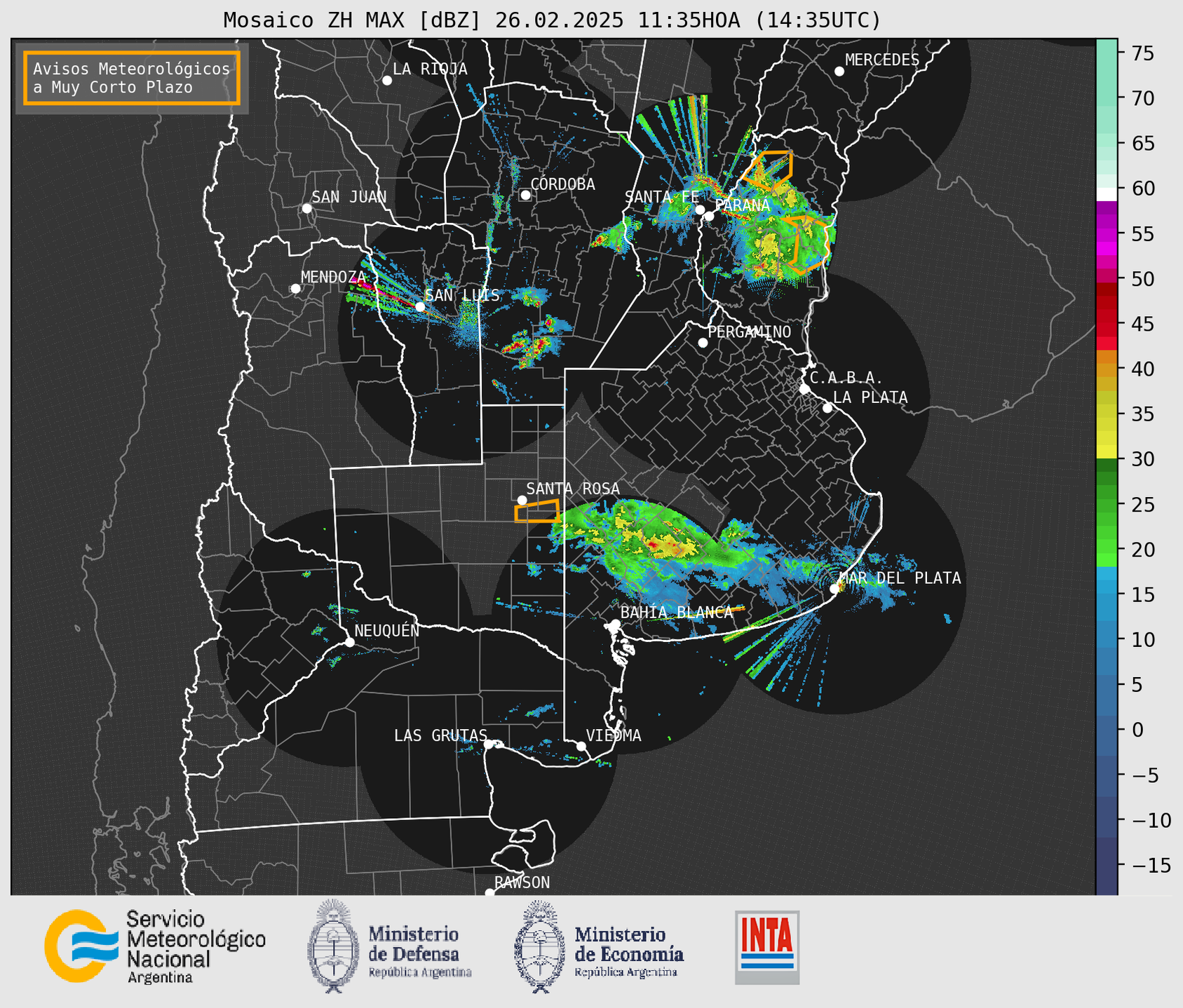This screenshot has height=1008, width=1183.
Task: Click the C.A.B.A. city label
Action: pyautogui.click(x=846, y=378)
